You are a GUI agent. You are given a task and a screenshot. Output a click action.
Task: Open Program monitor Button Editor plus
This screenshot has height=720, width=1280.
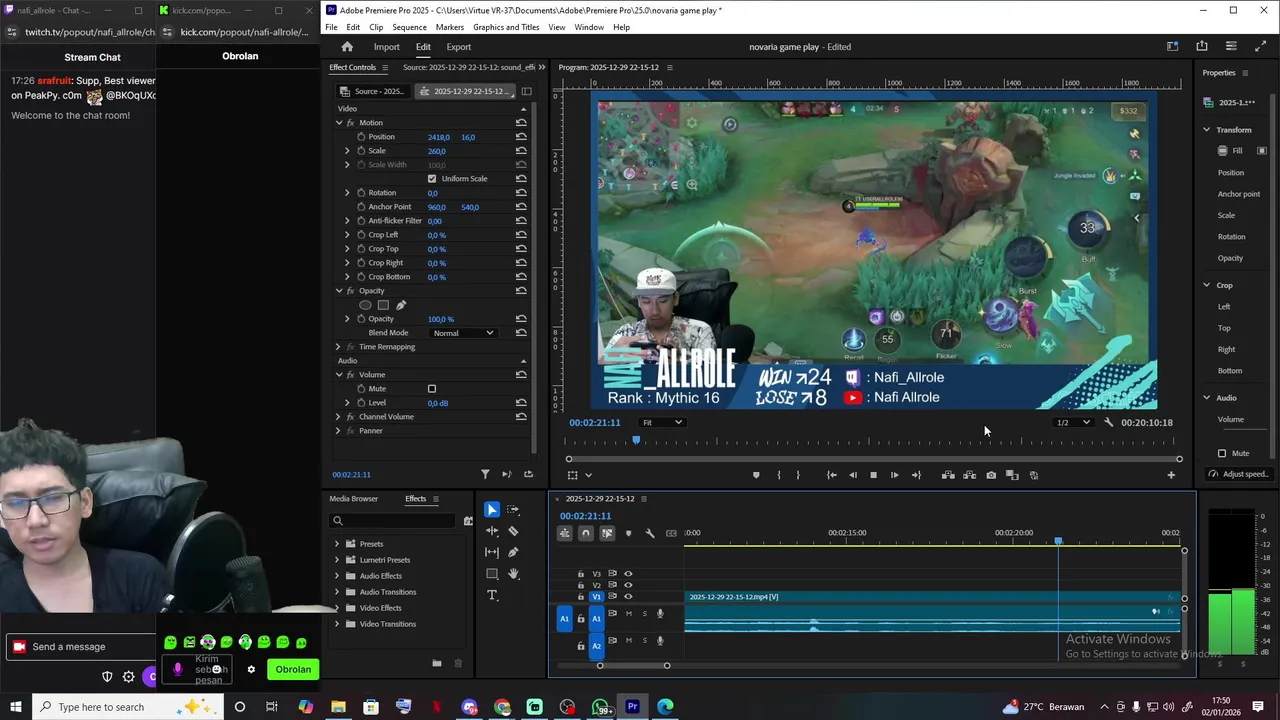[x=1171, y=475]
